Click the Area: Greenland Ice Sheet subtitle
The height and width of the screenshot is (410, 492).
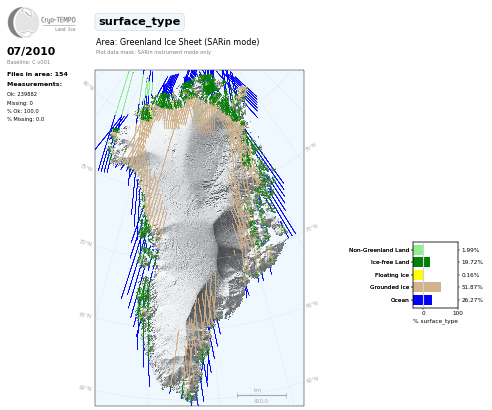(x=177, y=42)
